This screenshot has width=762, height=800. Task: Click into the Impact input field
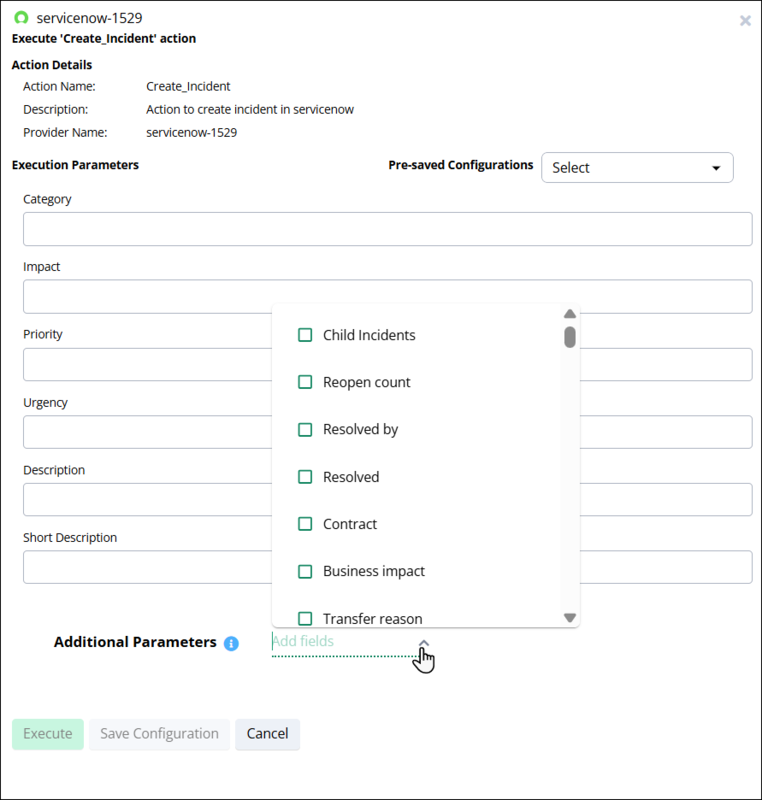388,296
